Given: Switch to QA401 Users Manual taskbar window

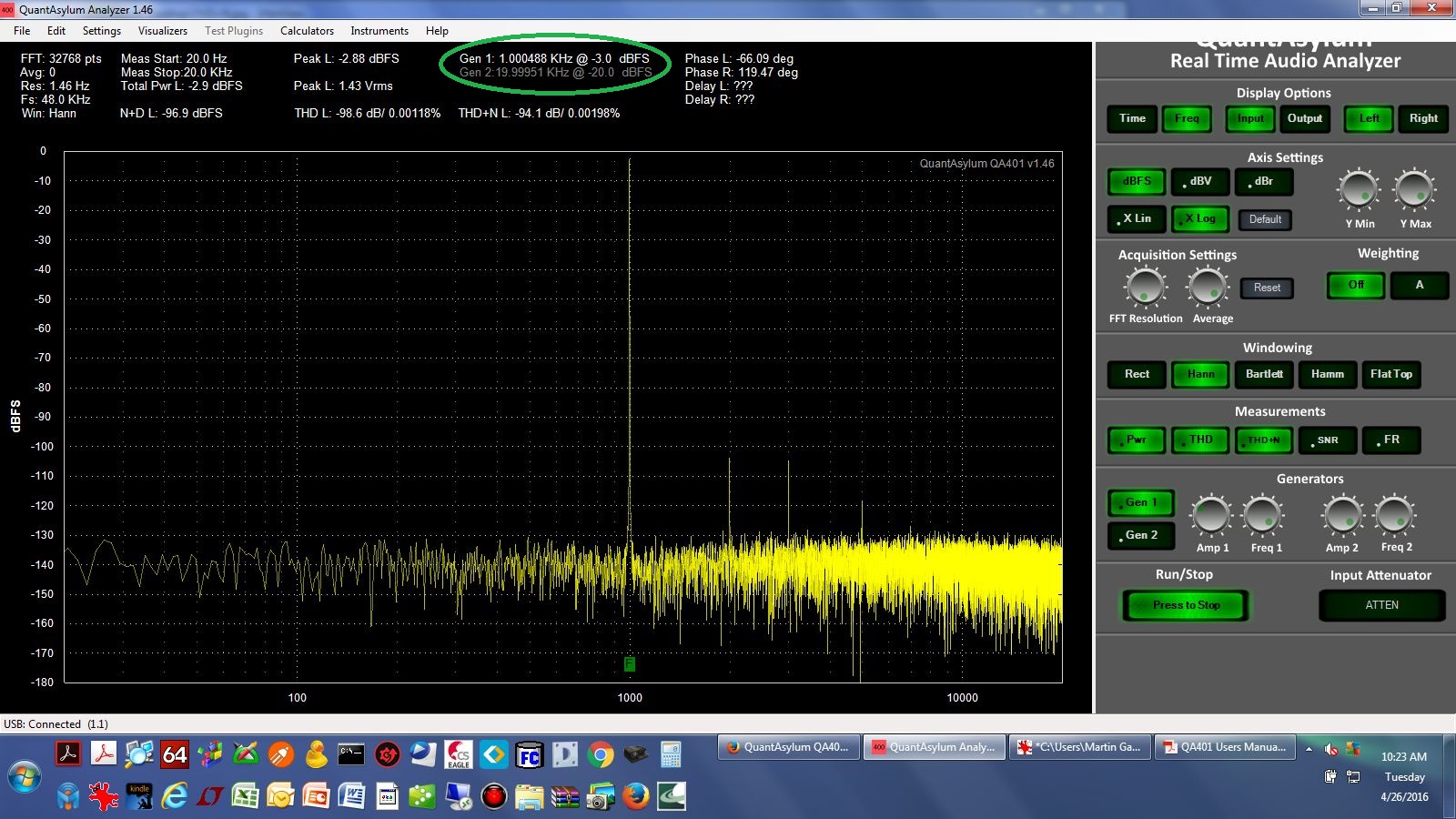Looking at the screenshot, I should click(x=1226, y=747).
